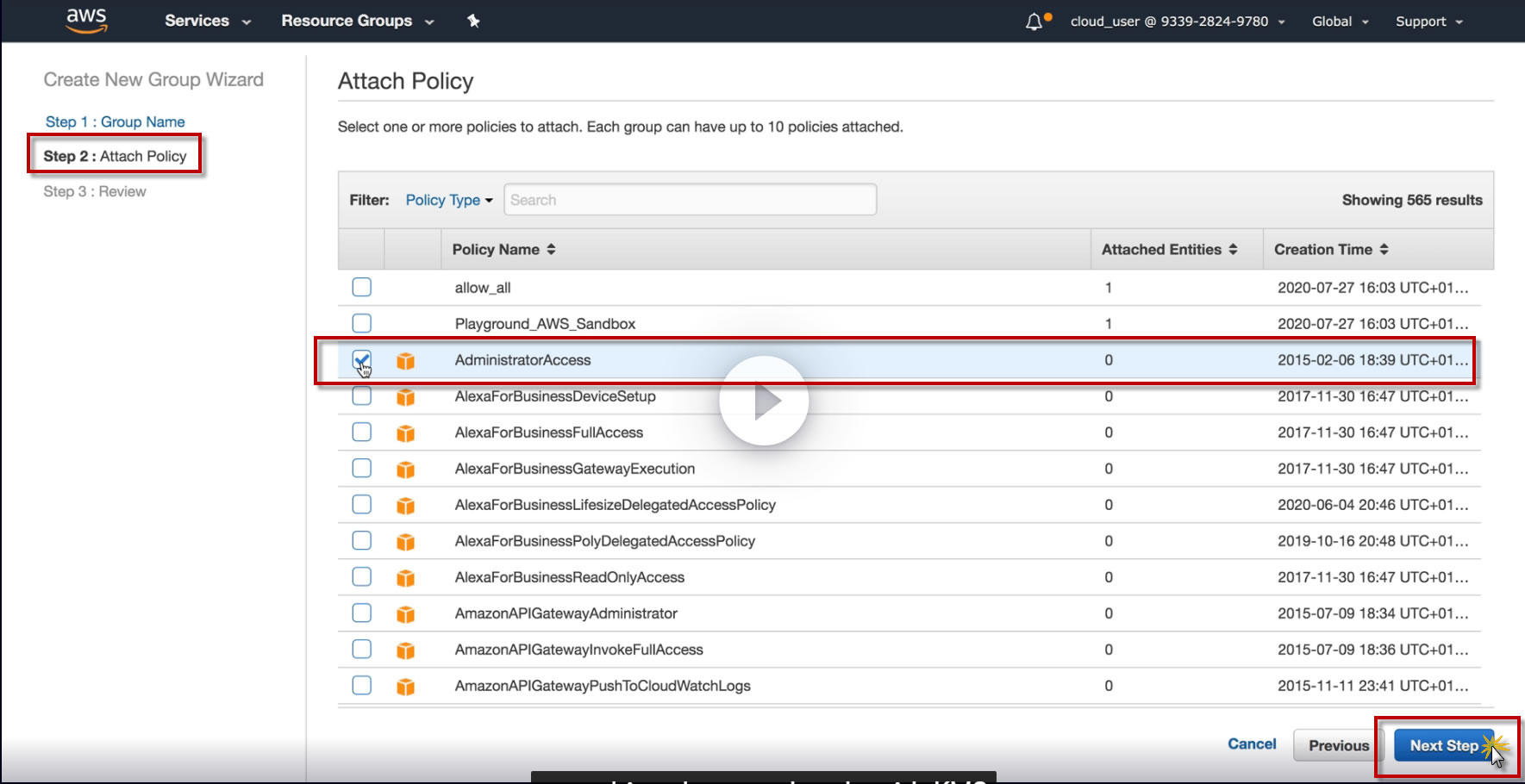Open the Services dropdown menu

tap(207, 21)
